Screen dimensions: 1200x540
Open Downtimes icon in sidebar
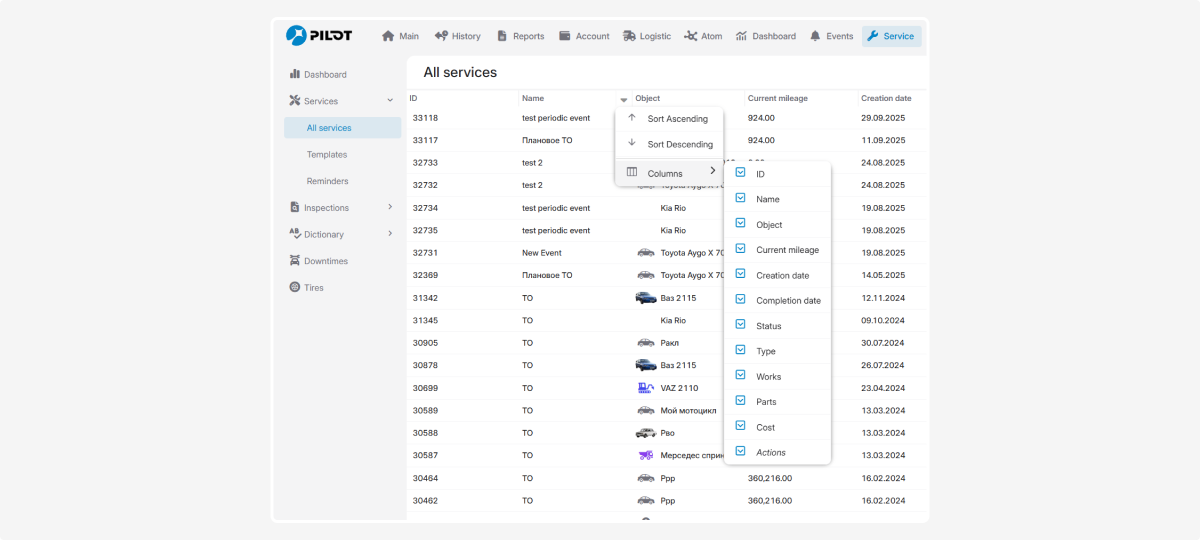295,261
